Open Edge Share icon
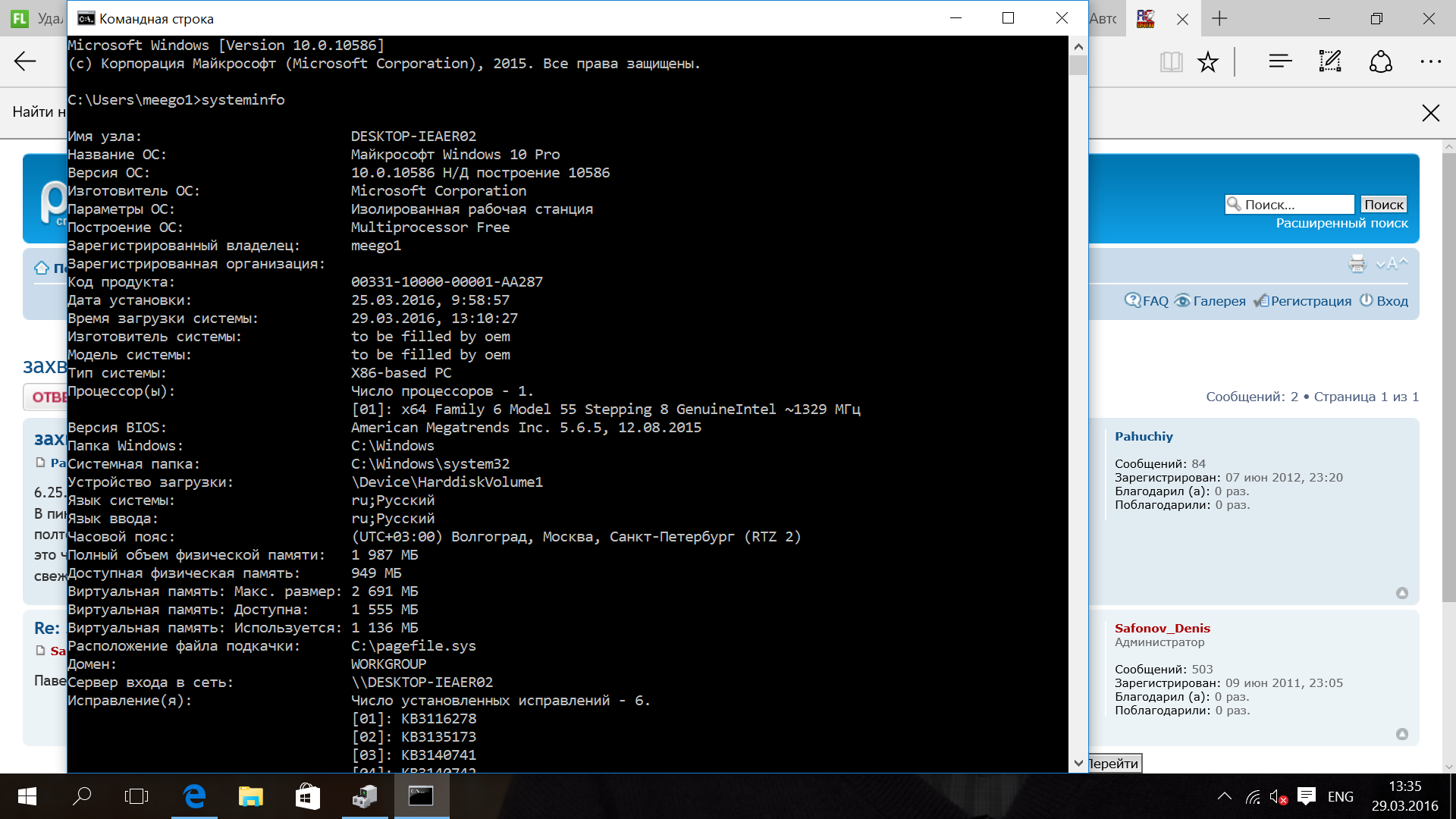The height and width of the screenshot is (819, 1456). coord(1380,61)
